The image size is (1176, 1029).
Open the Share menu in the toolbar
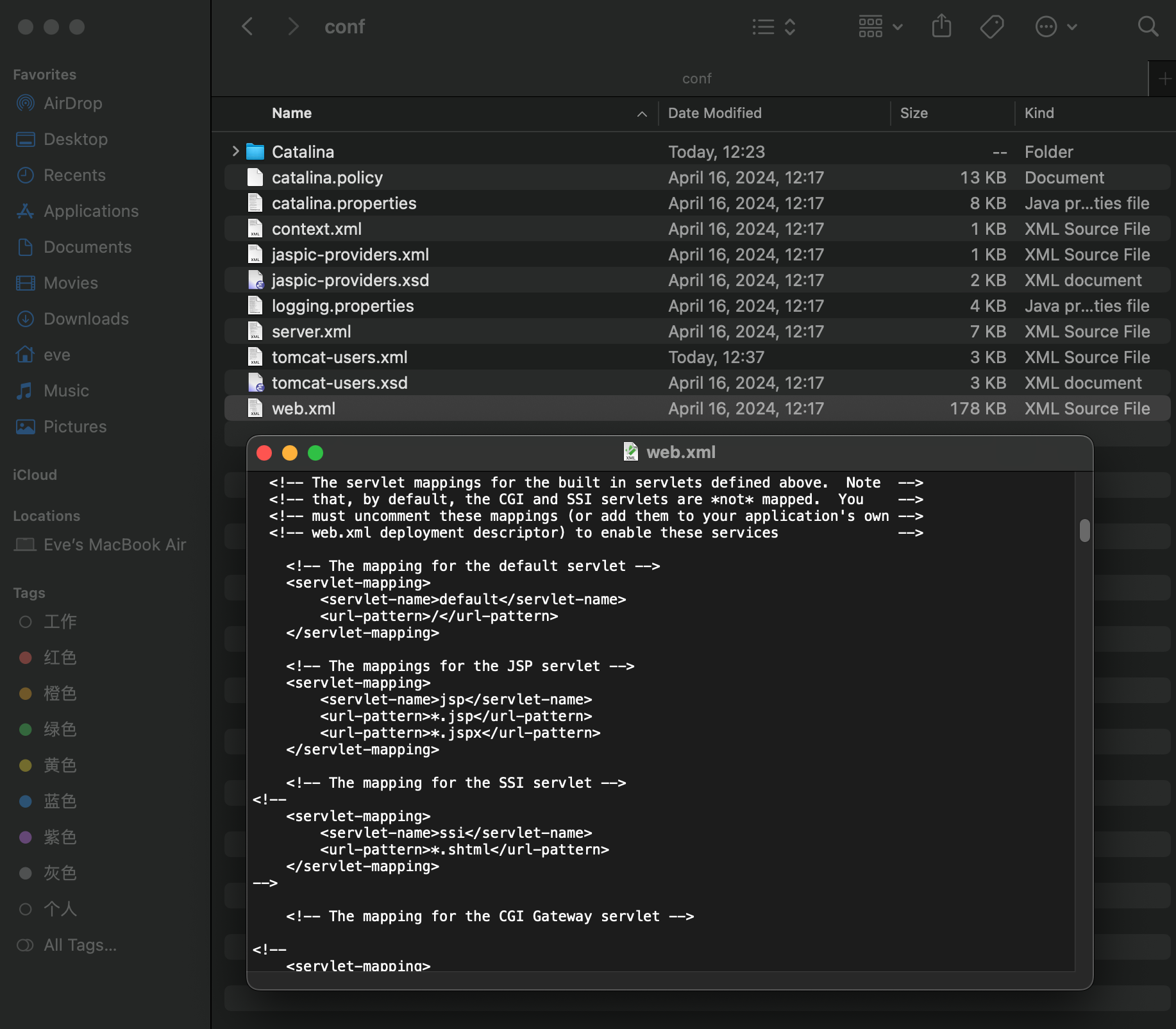[x=940, y=26]
